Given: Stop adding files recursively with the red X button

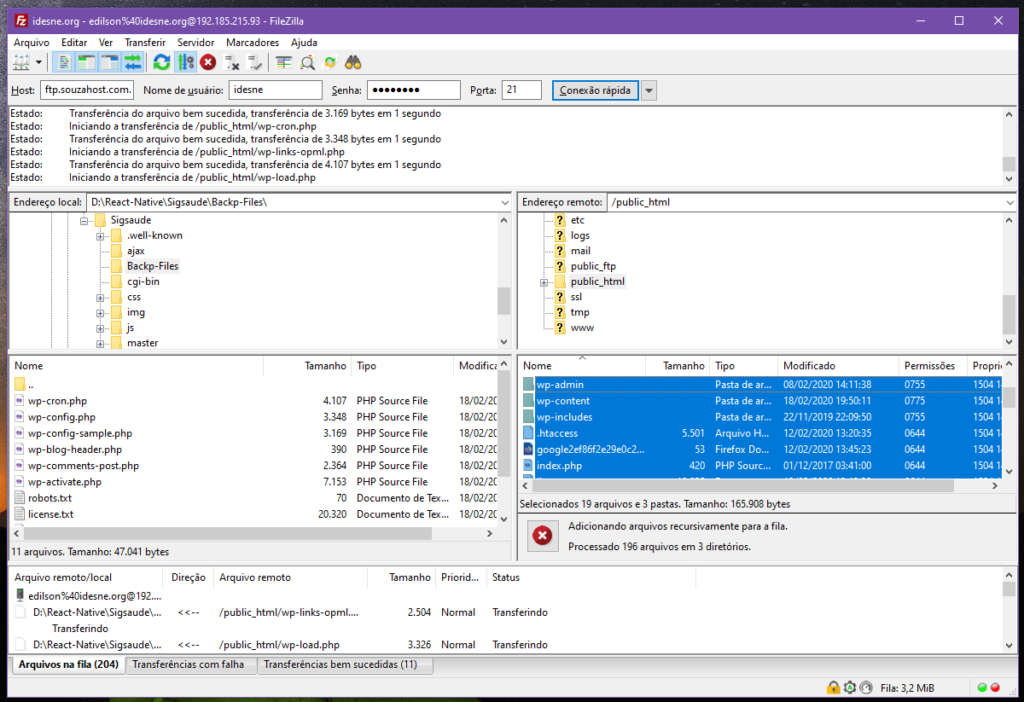Looking at the screenshot, I should point(542,535).
